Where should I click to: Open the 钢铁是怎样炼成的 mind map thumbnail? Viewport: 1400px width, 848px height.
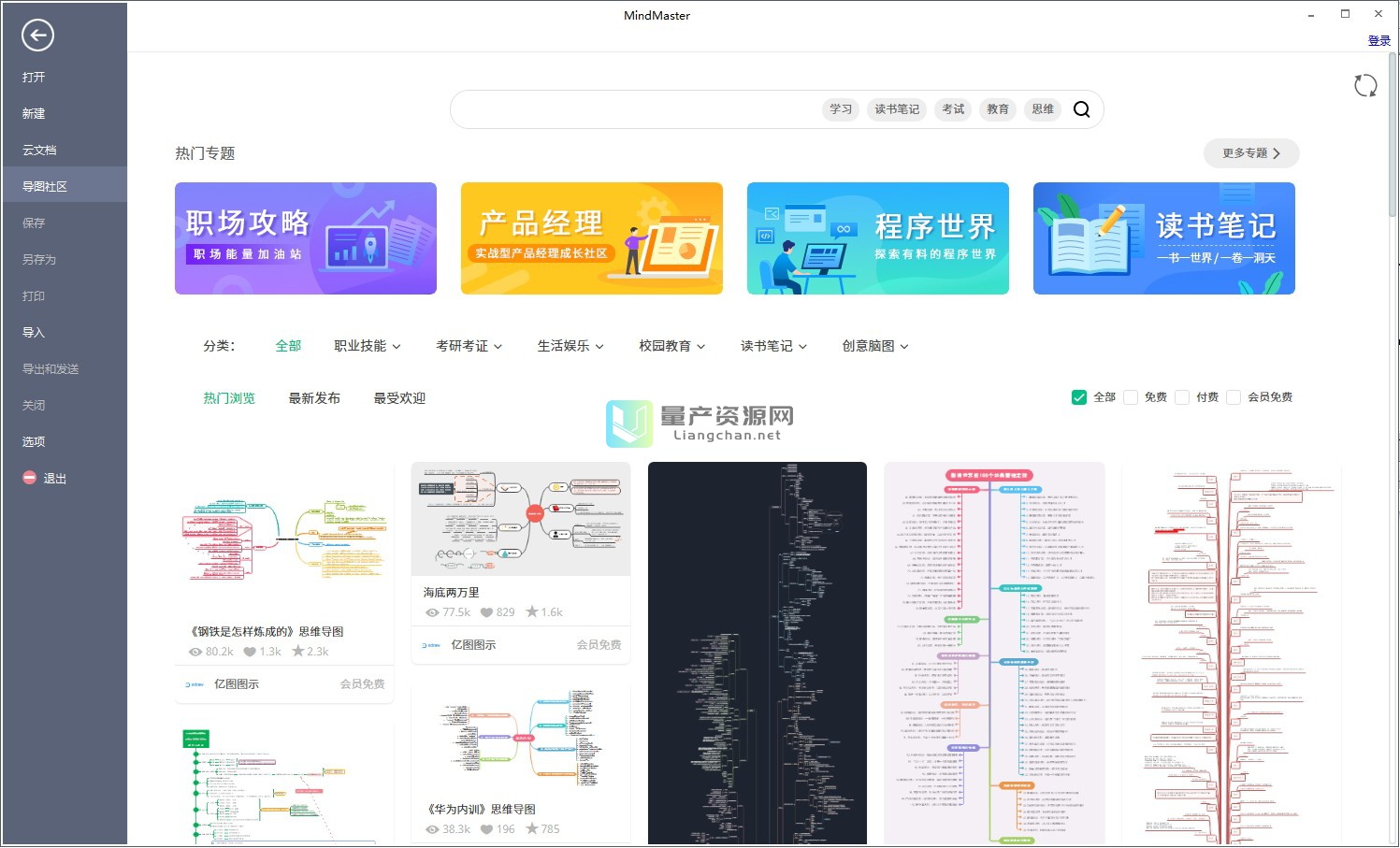coord(284,538)
